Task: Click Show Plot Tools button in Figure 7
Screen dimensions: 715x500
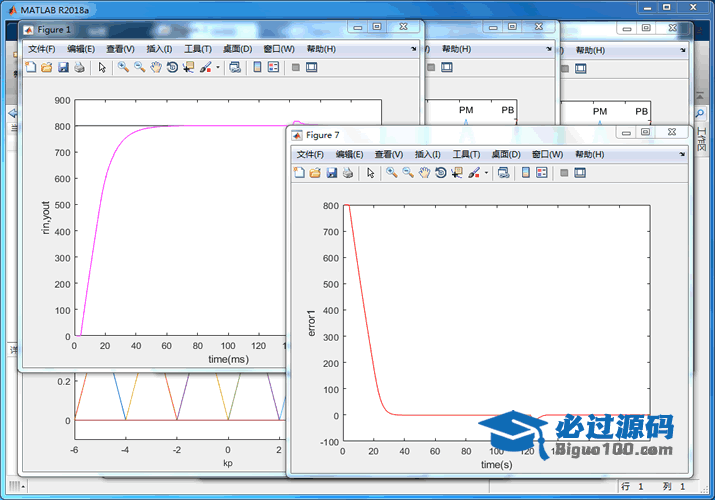Action: (x=580, y=173)
